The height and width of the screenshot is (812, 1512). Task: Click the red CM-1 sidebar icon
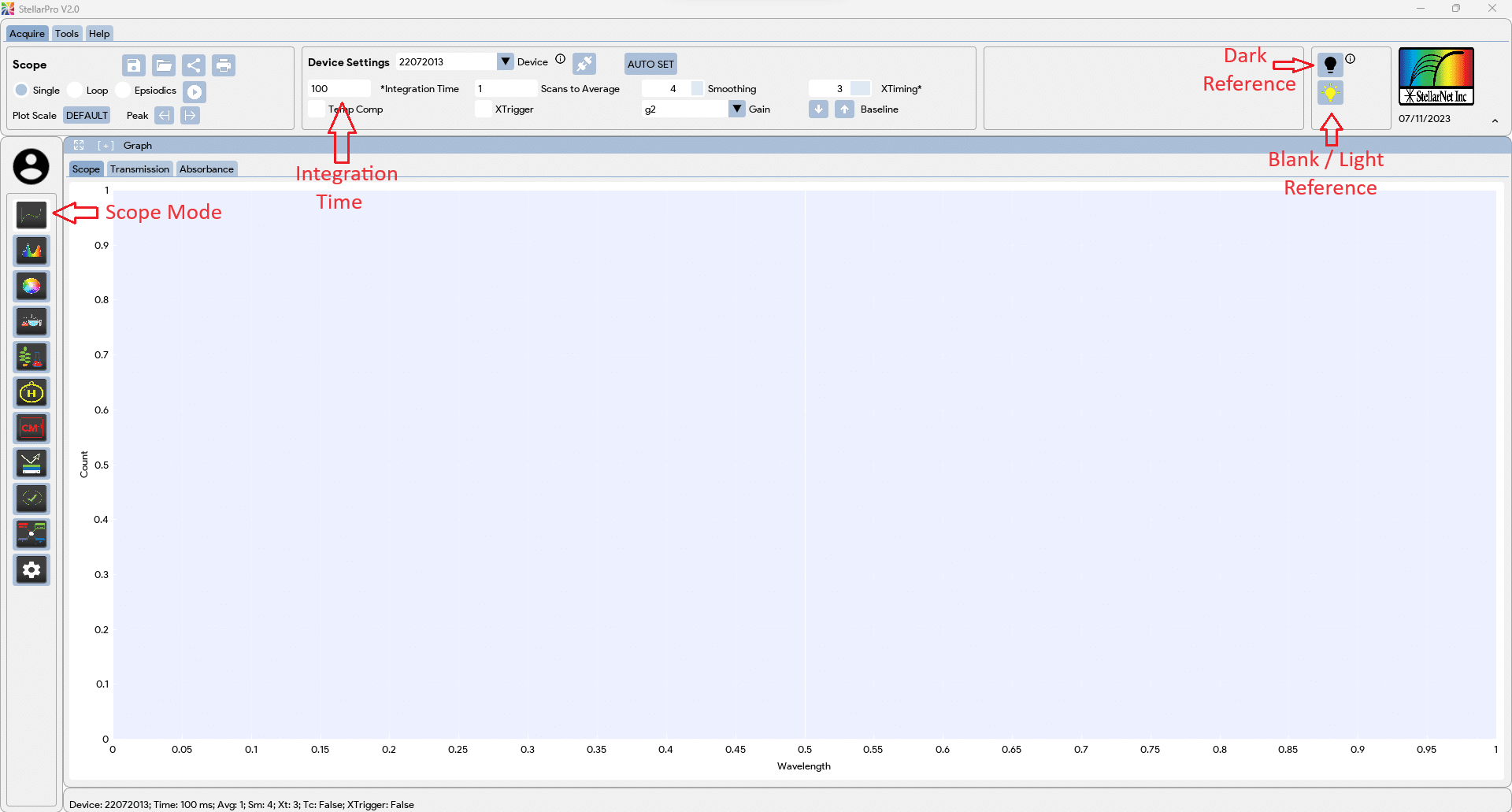[x=31, y=428]
